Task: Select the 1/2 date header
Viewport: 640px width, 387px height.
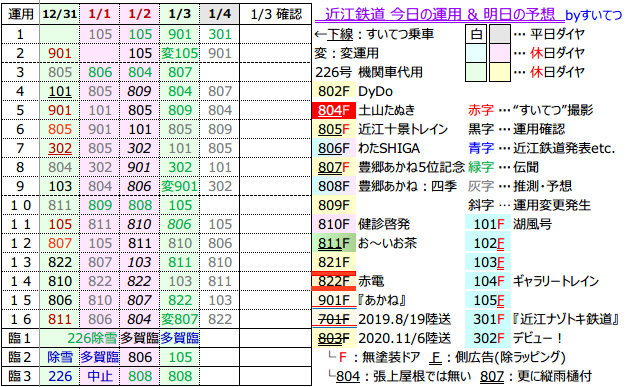Action: pyautogui.click(x=140, y=14)
